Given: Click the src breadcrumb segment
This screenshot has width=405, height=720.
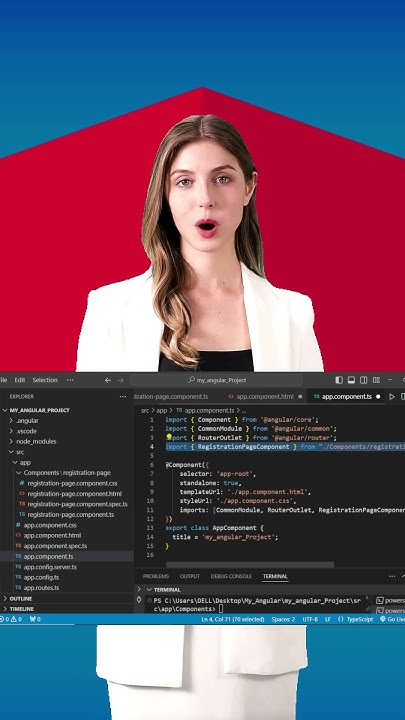Looking at the screenshot, I should coord(145,411).
